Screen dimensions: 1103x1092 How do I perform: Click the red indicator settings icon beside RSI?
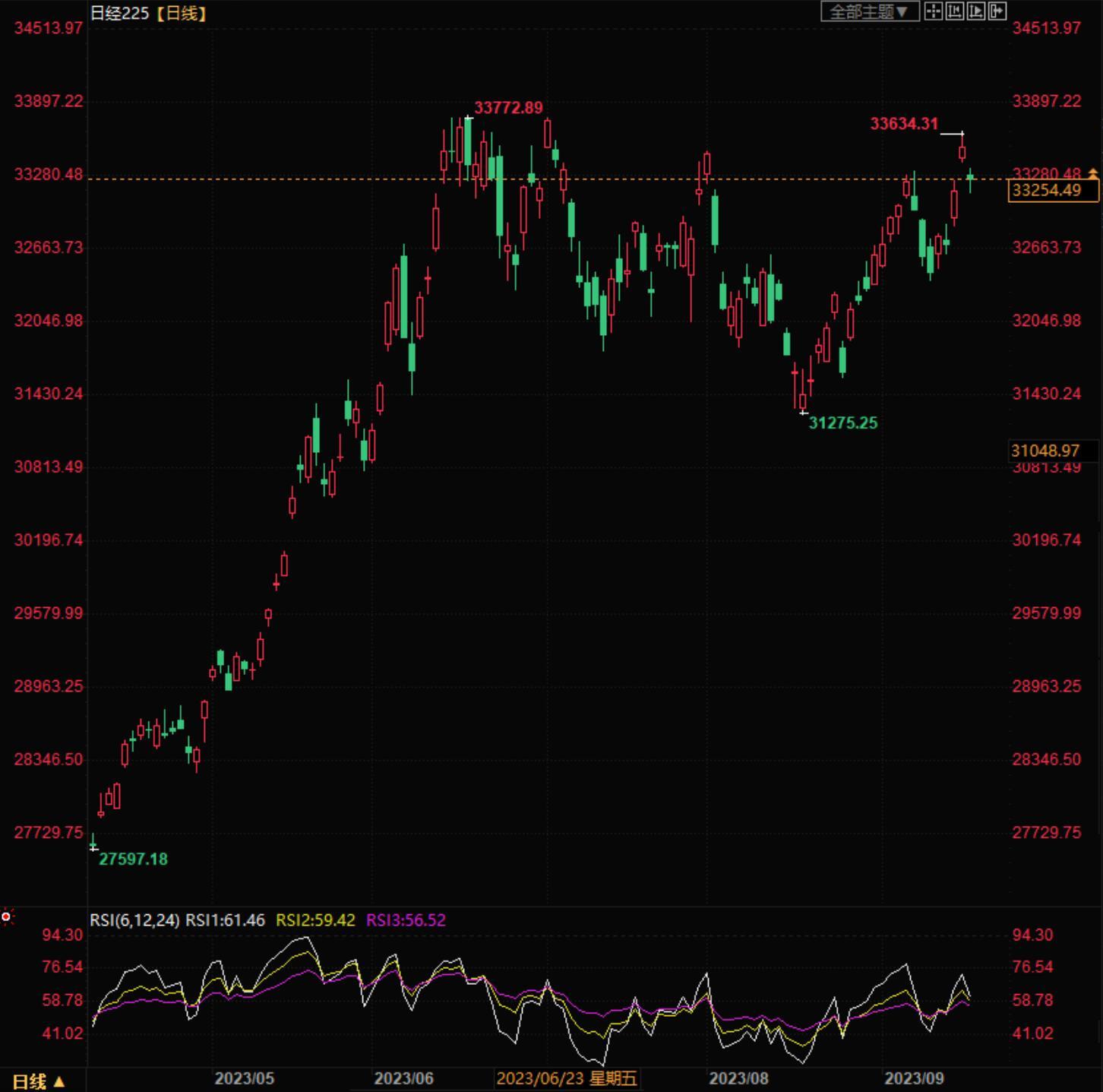click(7, 917)
